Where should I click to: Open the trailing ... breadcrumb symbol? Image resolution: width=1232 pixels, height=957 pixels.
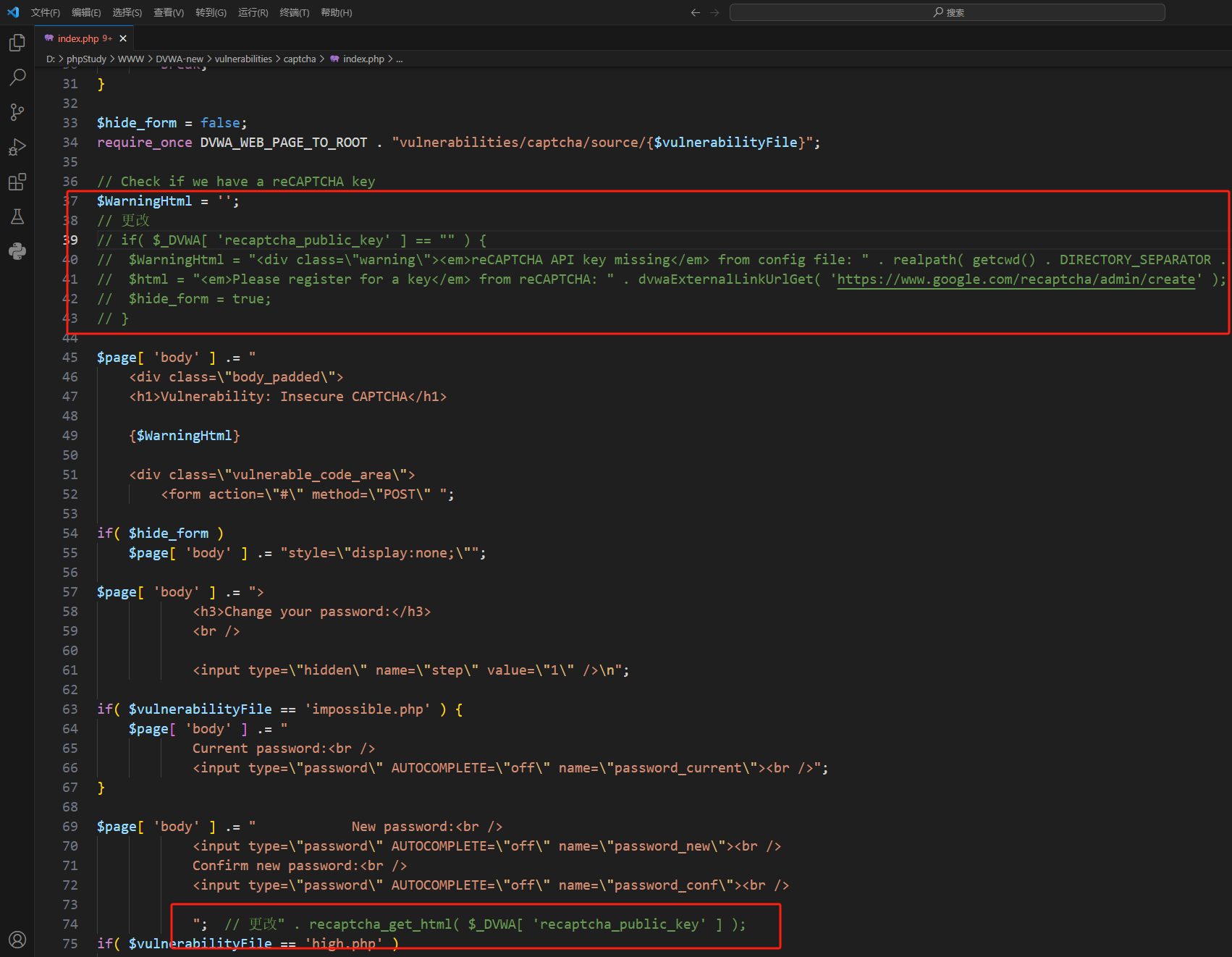400,59
